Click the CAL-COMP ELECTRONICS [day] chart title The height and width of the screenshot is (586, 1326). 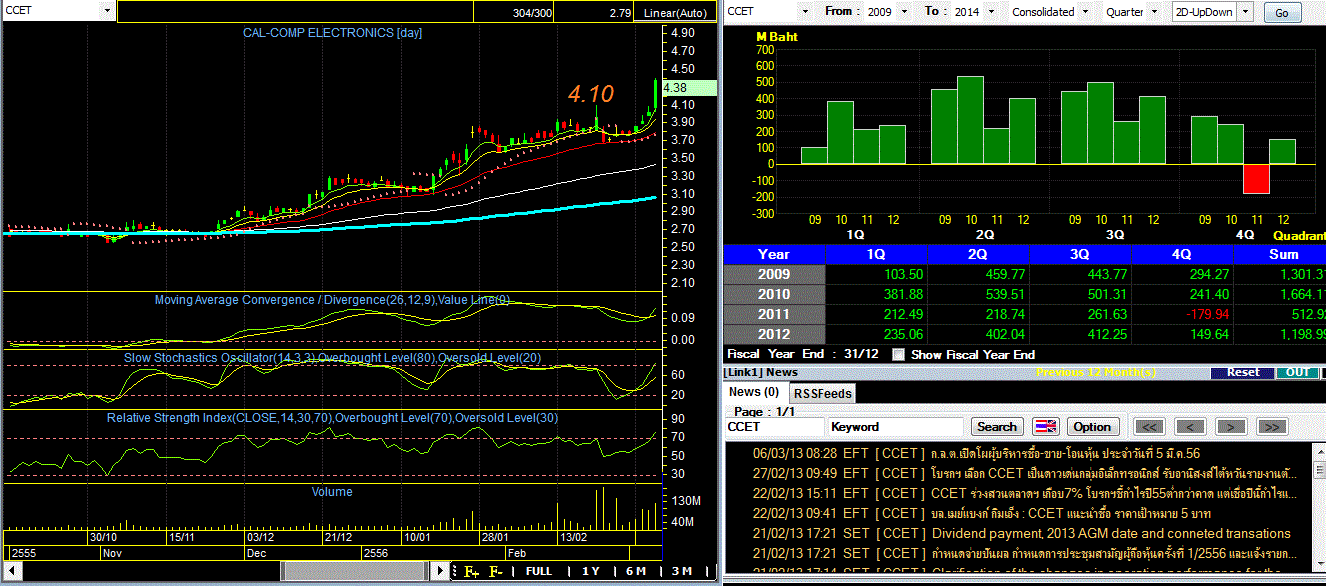tap(332, 33)
